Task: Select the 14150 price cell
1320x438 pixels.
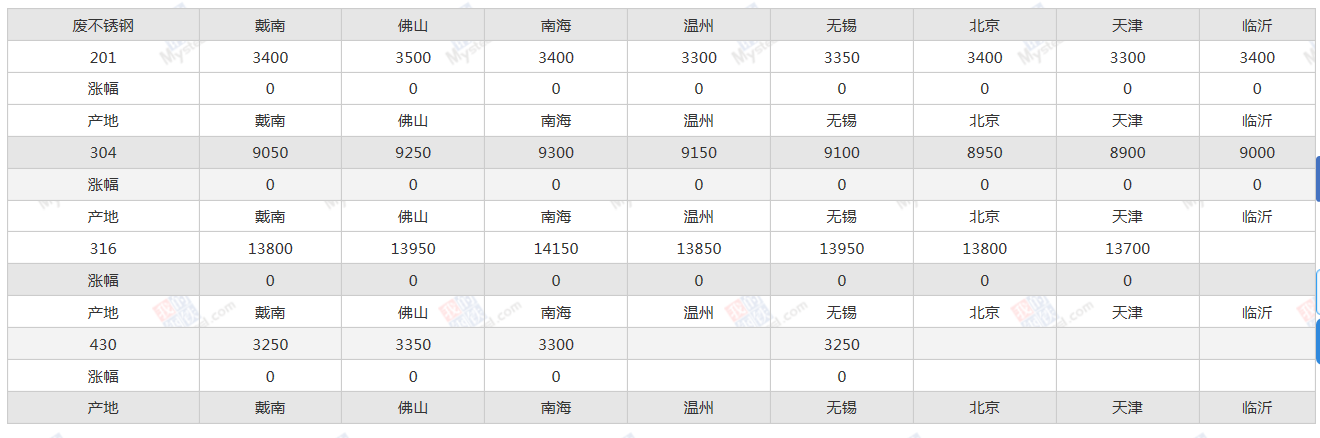Action: (556, 249)
